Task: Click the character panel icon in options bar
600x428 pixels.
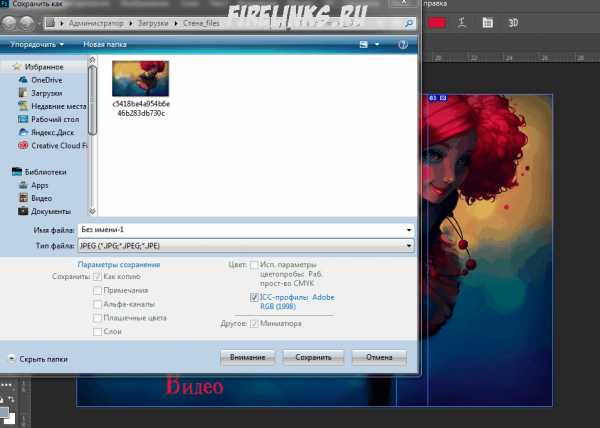Action: (487, 23)
